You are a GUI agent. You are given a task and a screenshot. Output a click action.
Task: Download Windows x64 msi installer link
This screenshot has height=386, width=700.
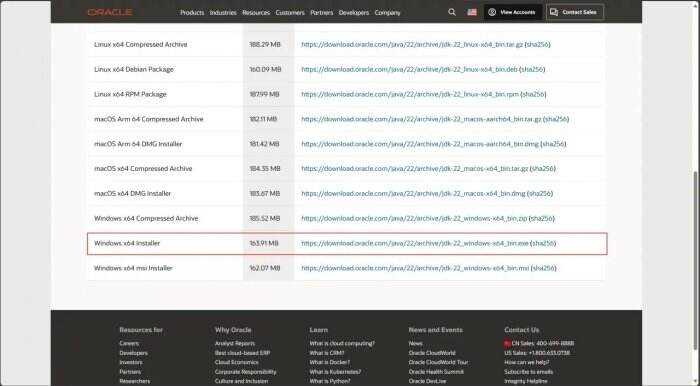[x=415, y=268]
